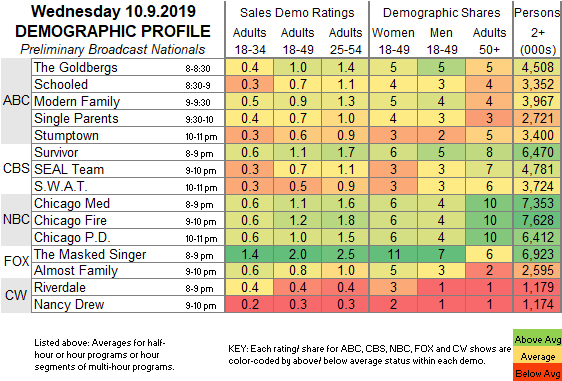Click the Survivor row title
This screenshot has height=381, width=562.
pos(56,152)
